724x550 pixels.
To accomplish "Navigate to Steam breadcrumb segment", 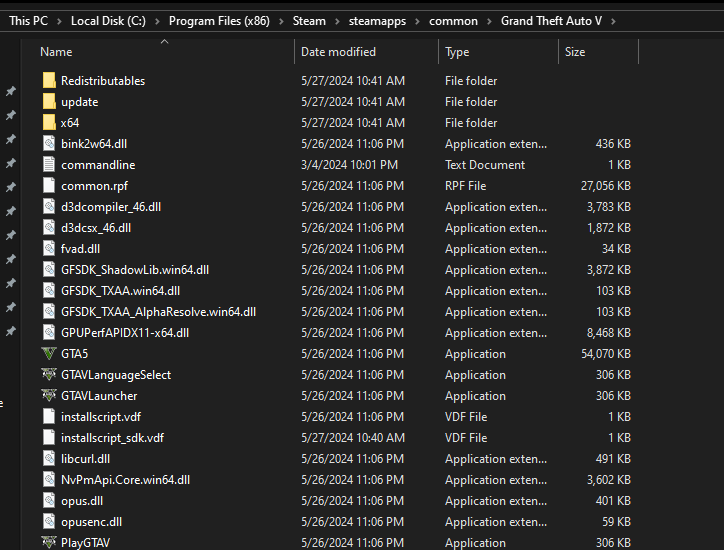I will pyautogui.click(x=309, y=21).
